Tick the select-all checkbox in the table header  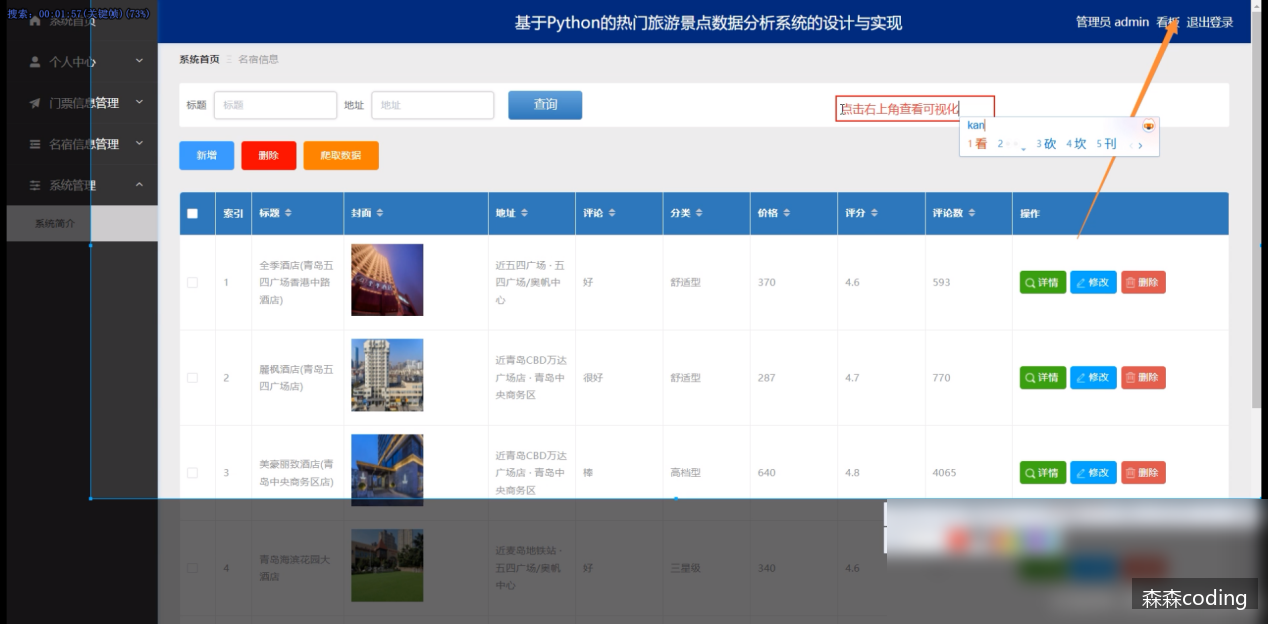193,213
